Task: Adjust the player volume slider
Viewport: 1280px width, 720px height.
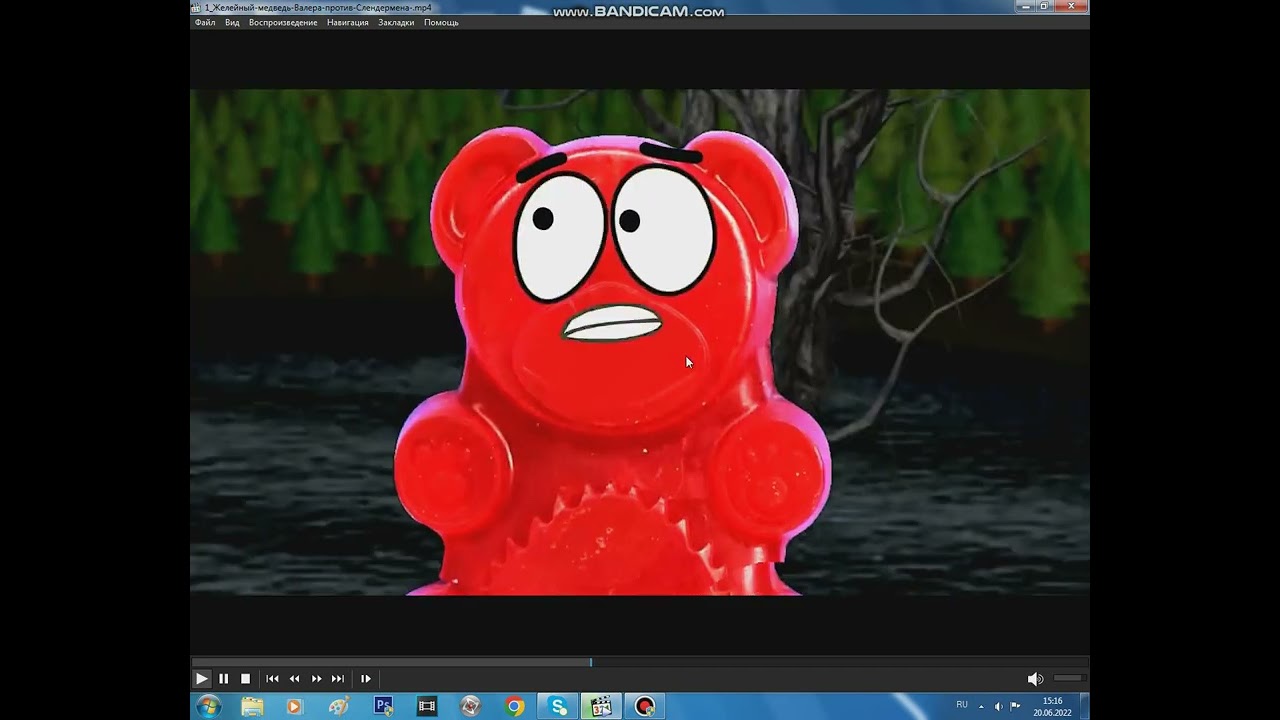Action: (1068, 679)
